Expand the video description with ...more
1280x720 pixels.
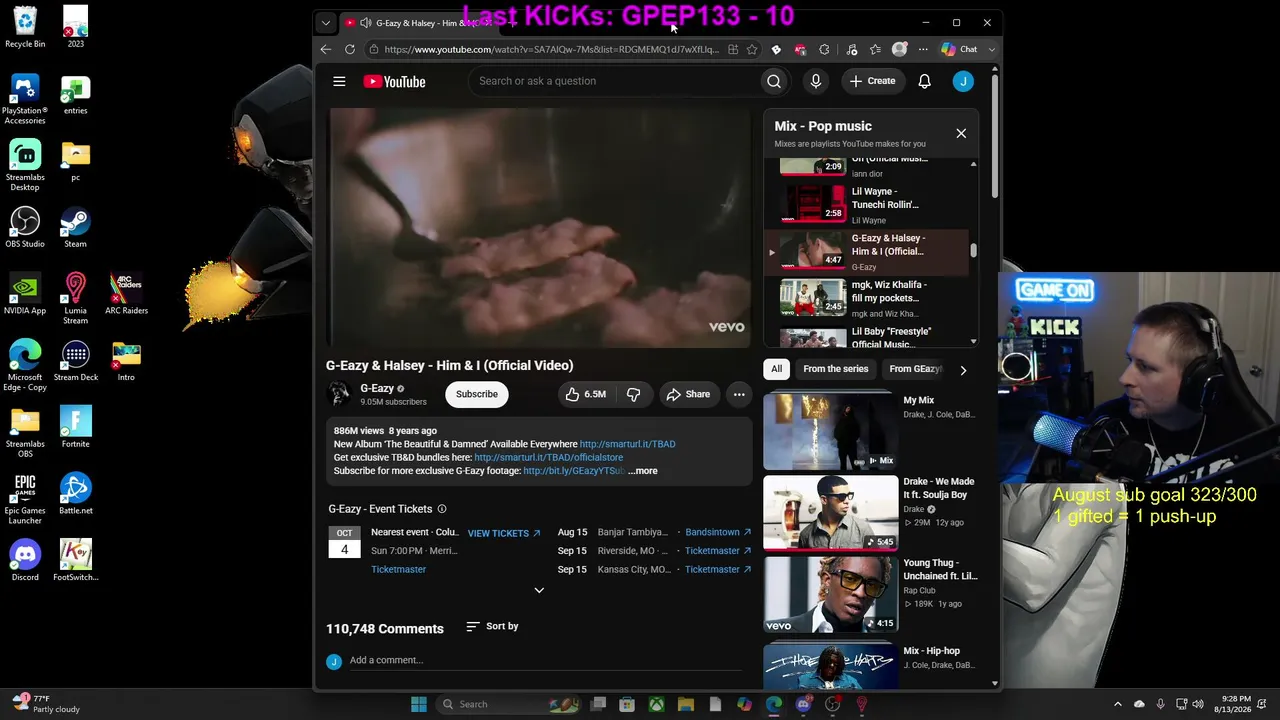pyautogui.click(x=643, y=471)
